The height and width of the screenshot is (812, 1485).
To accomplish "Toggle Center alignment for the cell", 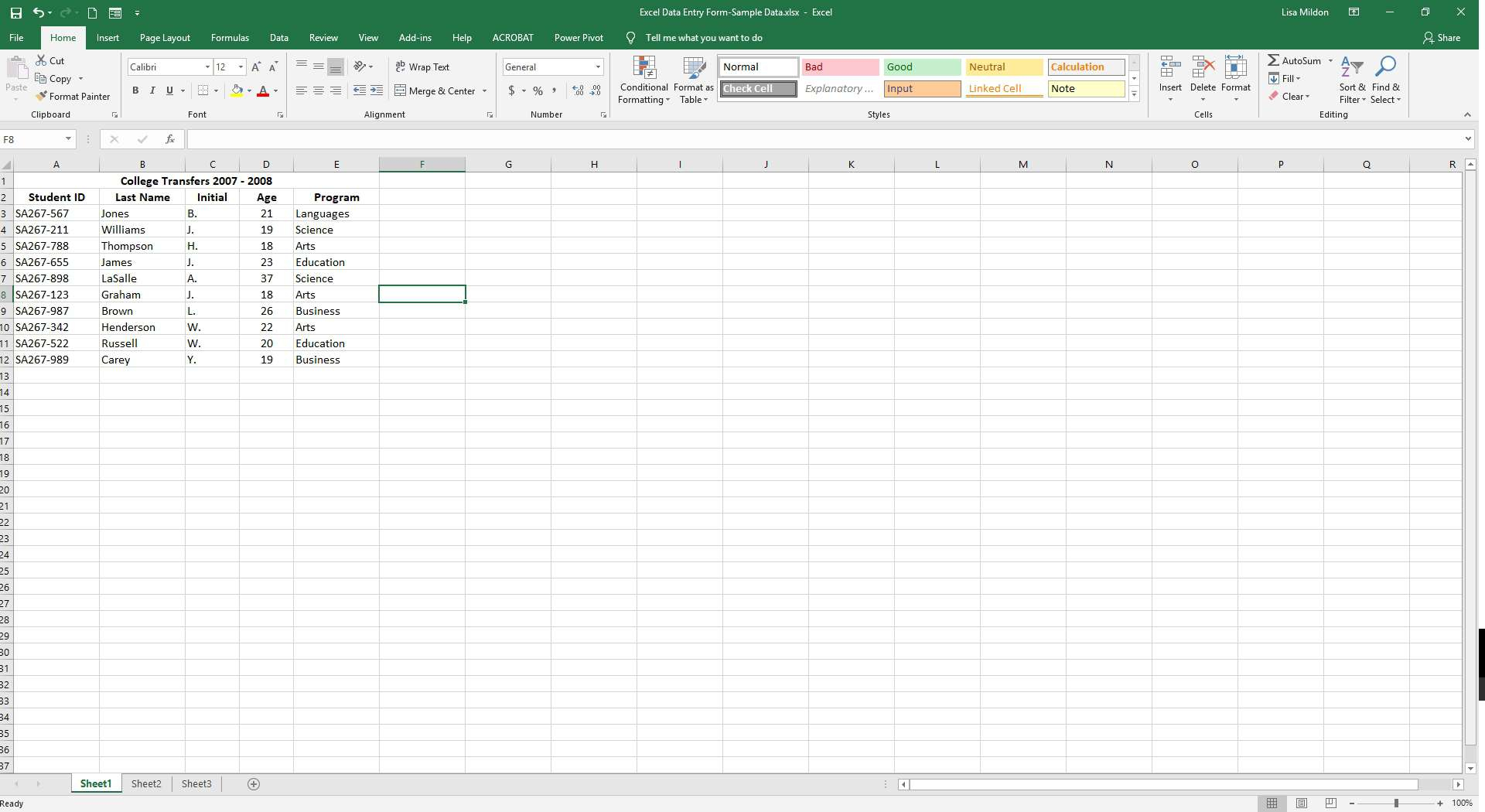I will [318, 90].
